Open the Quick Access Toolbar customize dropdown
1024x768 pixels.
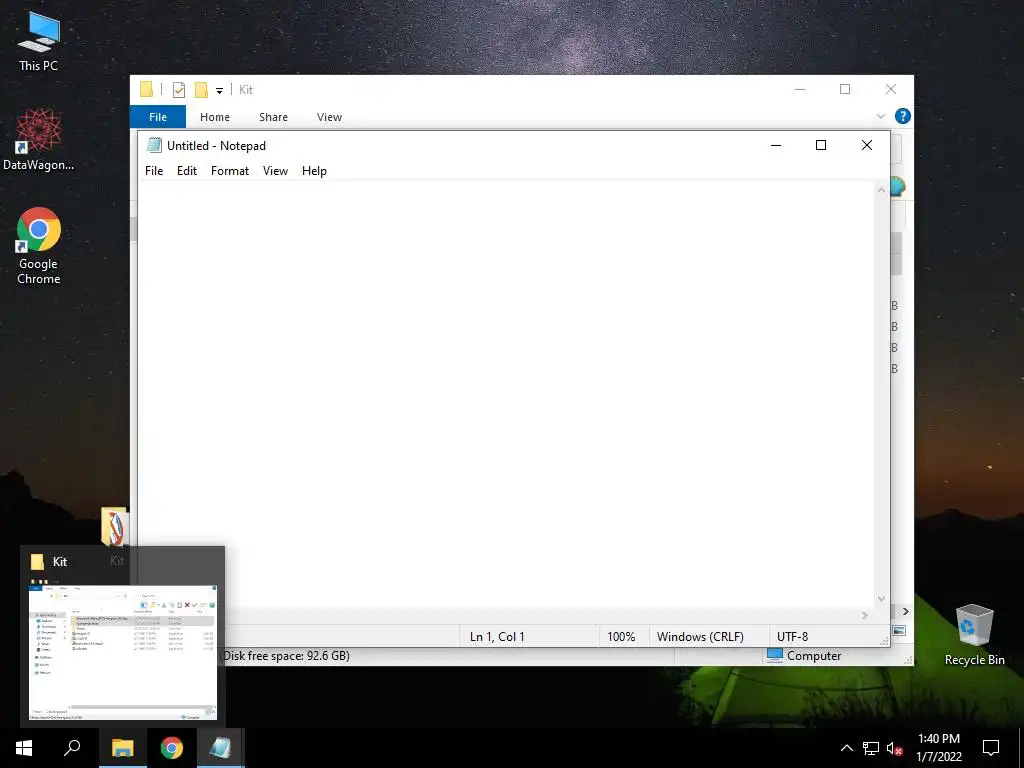coord(219,91)
